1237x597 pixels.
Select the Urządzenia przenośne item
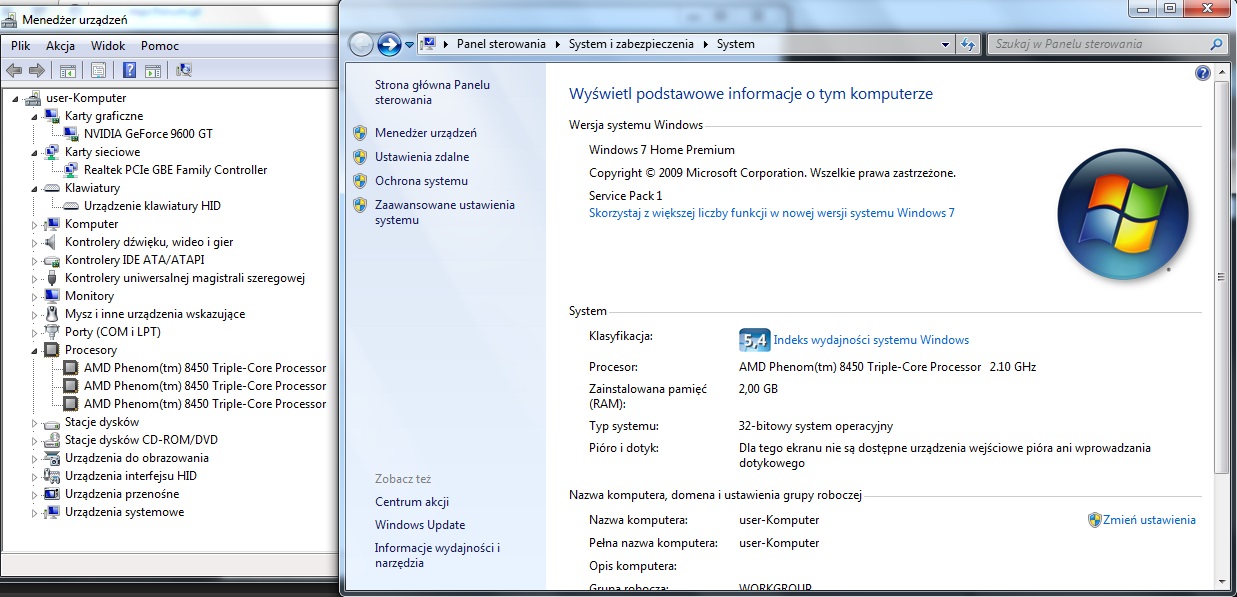122,494
